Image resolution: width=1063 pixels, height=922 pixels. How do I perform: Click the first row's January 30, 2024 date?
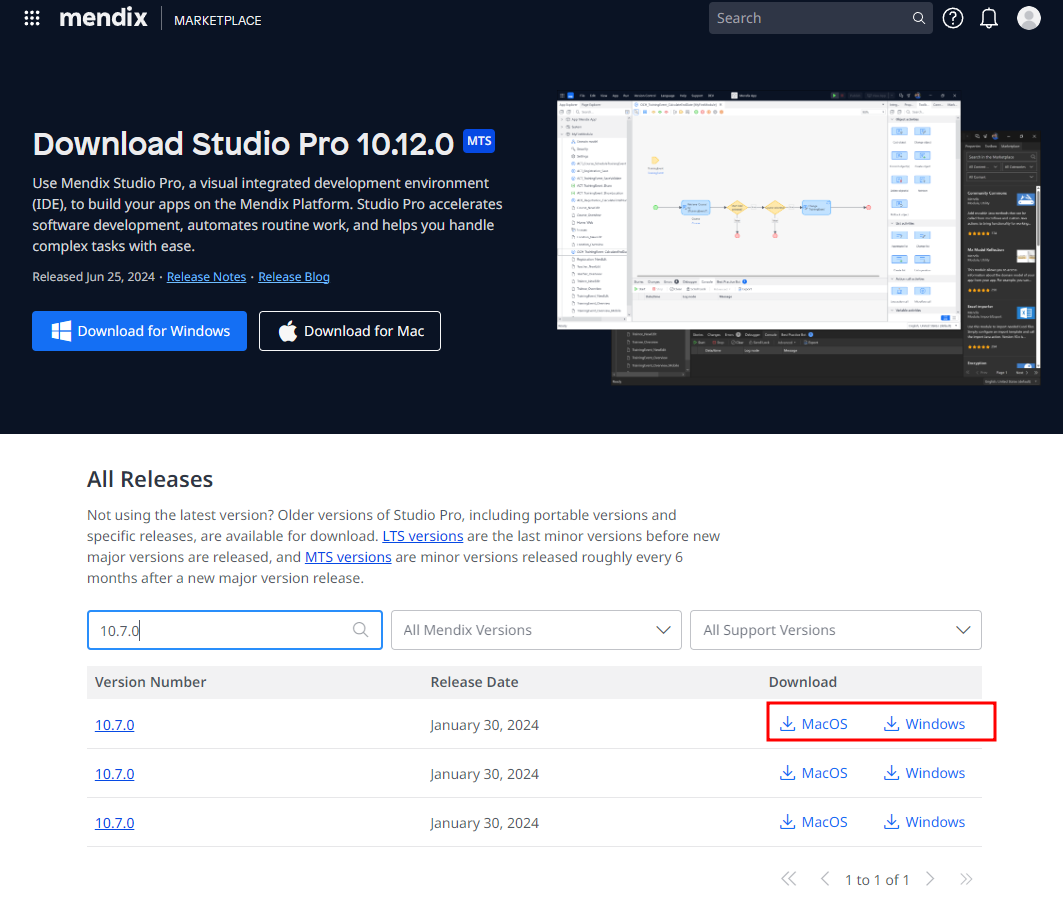(x=484, y=725)
